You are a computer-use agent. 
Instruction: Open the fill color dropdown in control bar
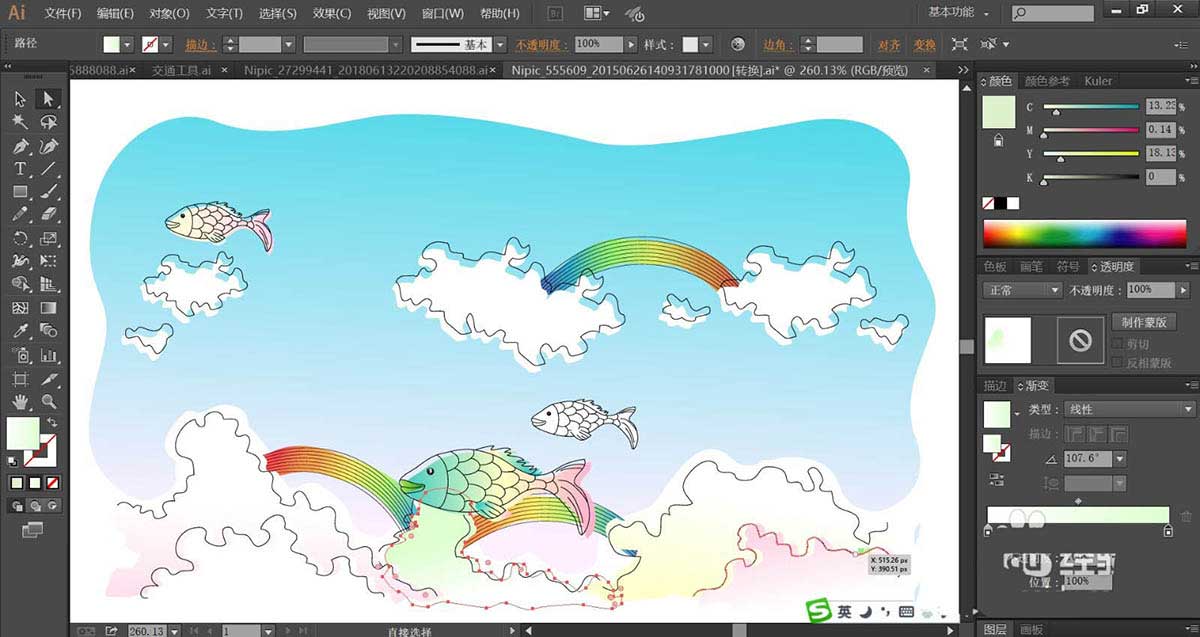click(x=126, y=45)
